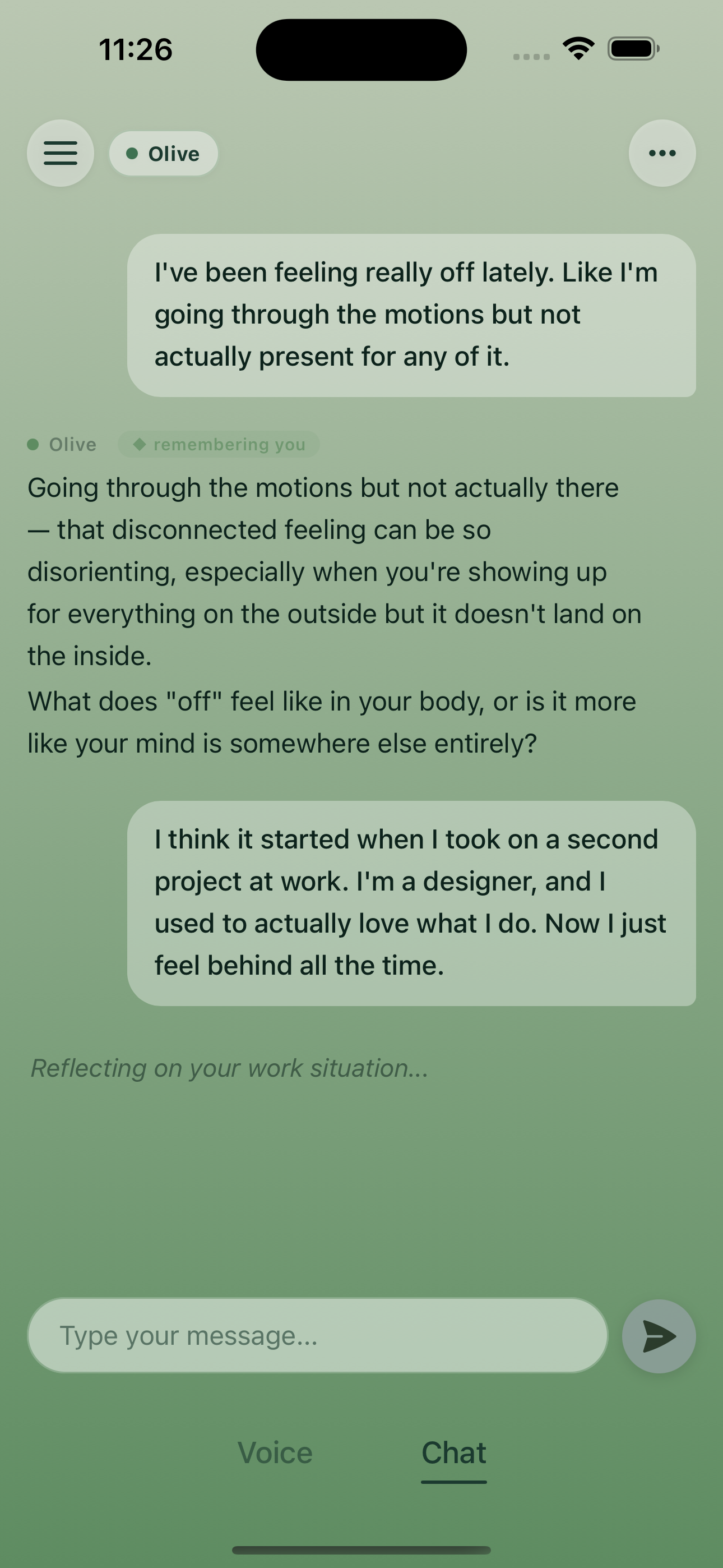Tap the battery status icon
Screen dimensions: 723x1568
pyautogui.click(x=633, y=49)
